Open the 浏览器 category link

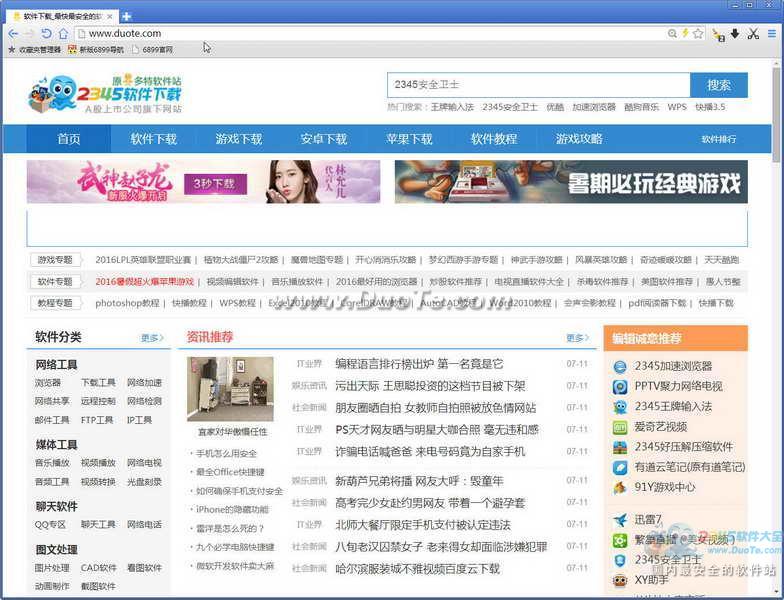(48, 382)
